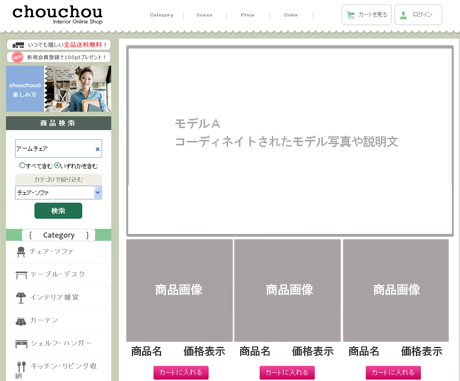Image resolution: width=460 pixels, height=381 pixels.
Task: Click 商品名 under the first product
Action: point(146,351)
